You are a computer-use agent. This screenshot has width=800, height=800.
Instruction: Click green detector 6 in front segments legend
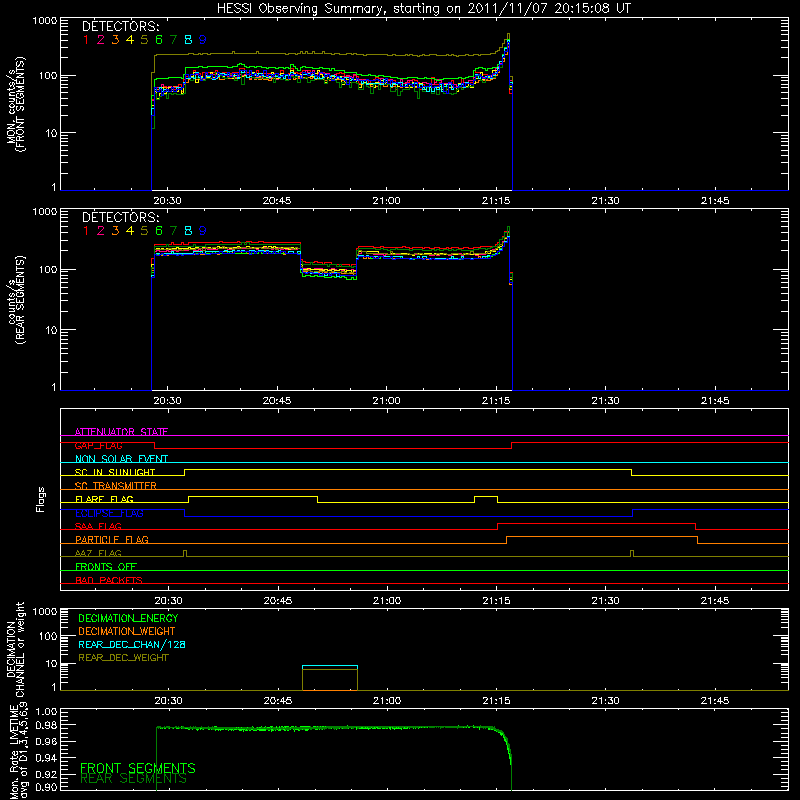click(x=159, y=40)
